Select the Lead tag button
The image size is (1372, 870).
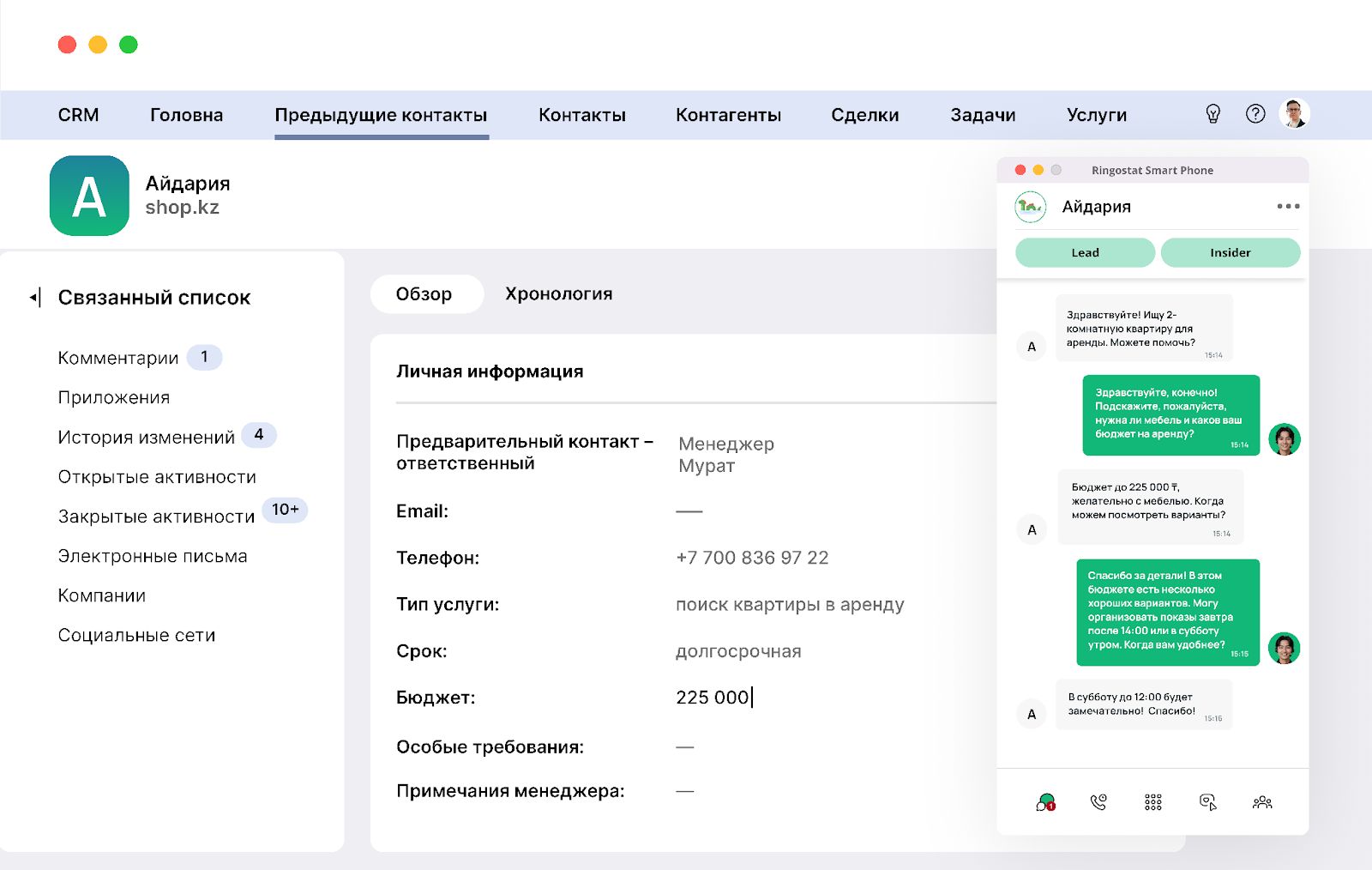point(1085,253)
